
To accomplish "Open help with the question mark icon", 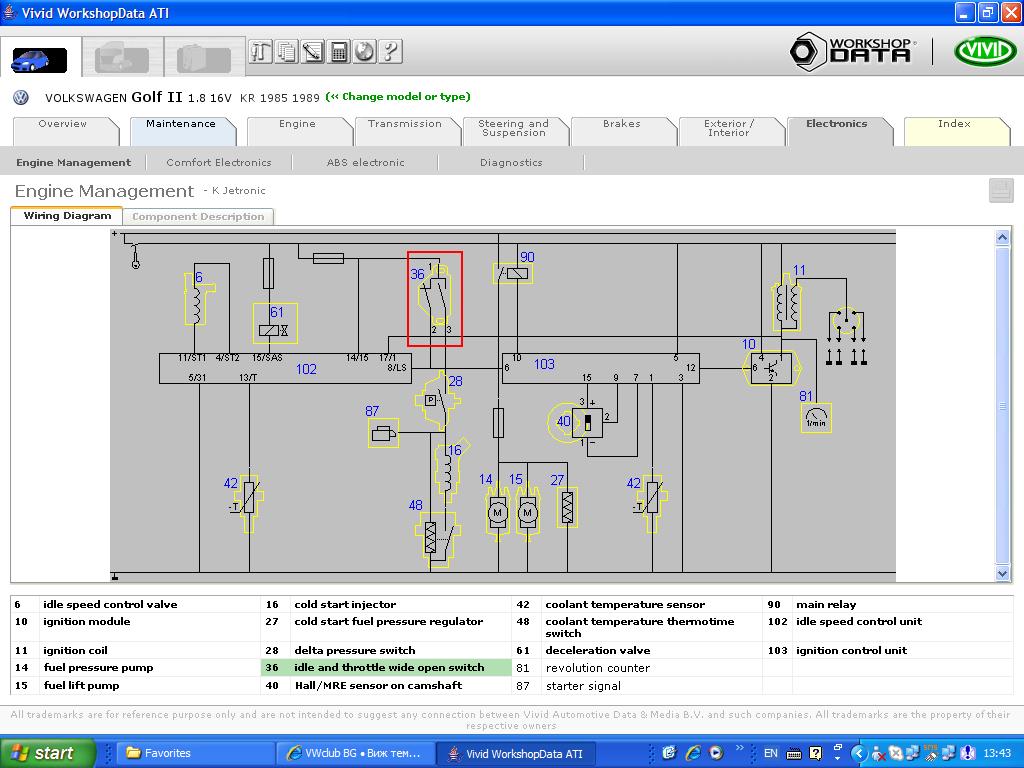I will tap(391, 51).
